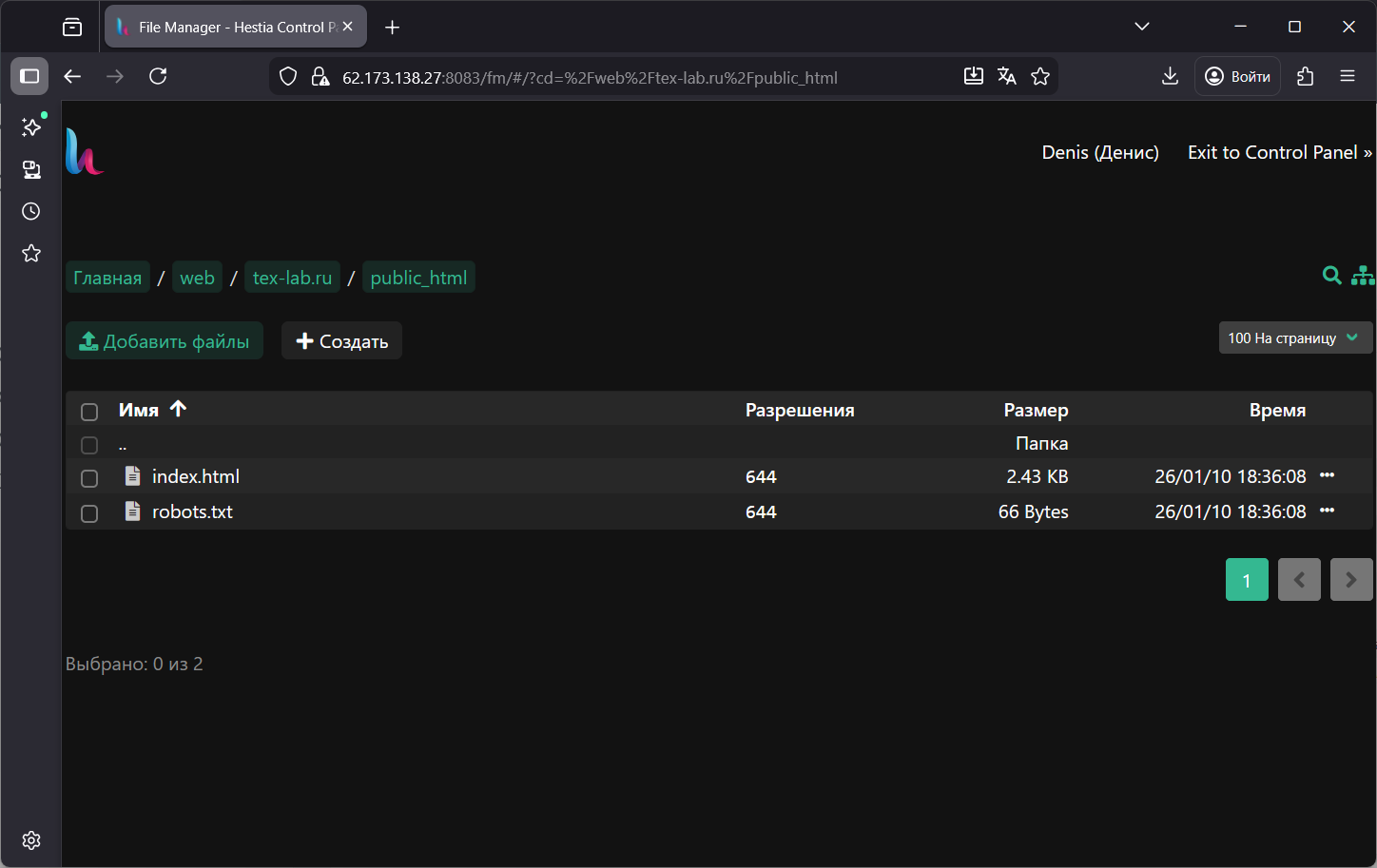
Task: Navigate to the Главная breadcrumb
Action: click(x=107, y=278)
